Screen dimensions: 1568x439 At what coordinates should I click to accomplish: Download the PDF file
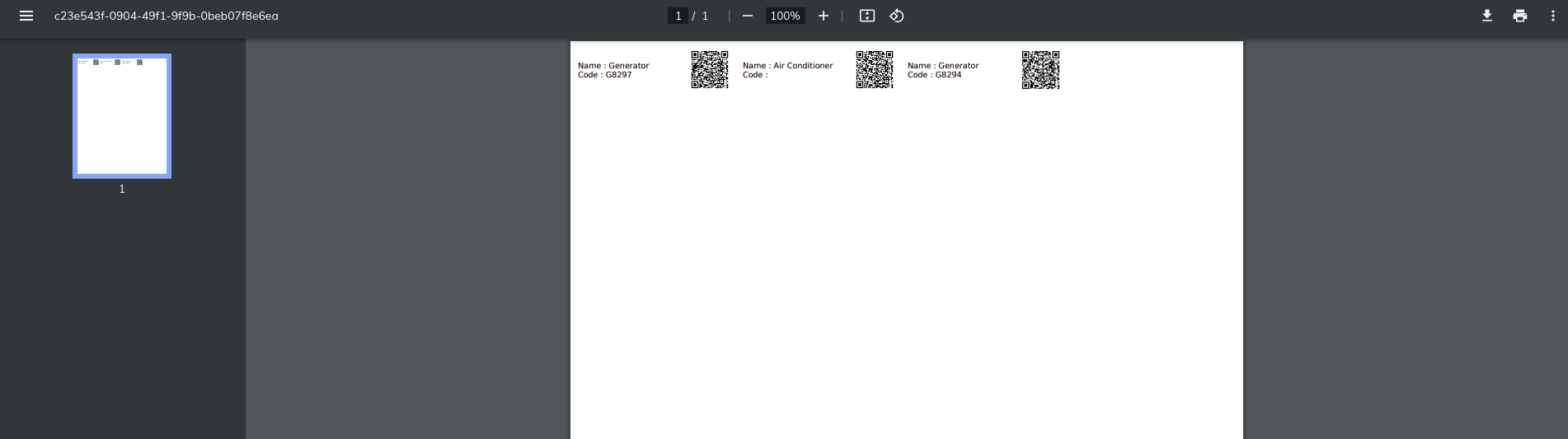pyautogui.click(x=1487, y=16)
